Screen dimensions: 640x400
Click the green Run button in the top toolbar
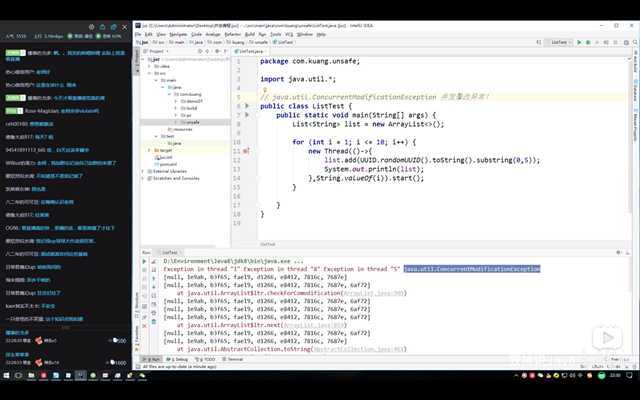tap(581, 43)
